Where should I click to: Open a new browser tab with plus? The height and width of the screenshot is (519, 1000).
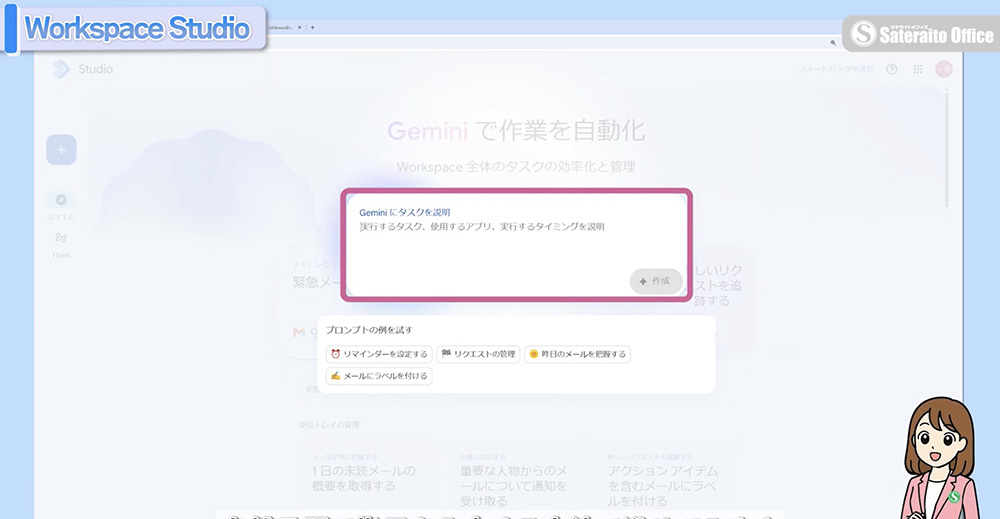pyautogui.click(x=312, y=27)
